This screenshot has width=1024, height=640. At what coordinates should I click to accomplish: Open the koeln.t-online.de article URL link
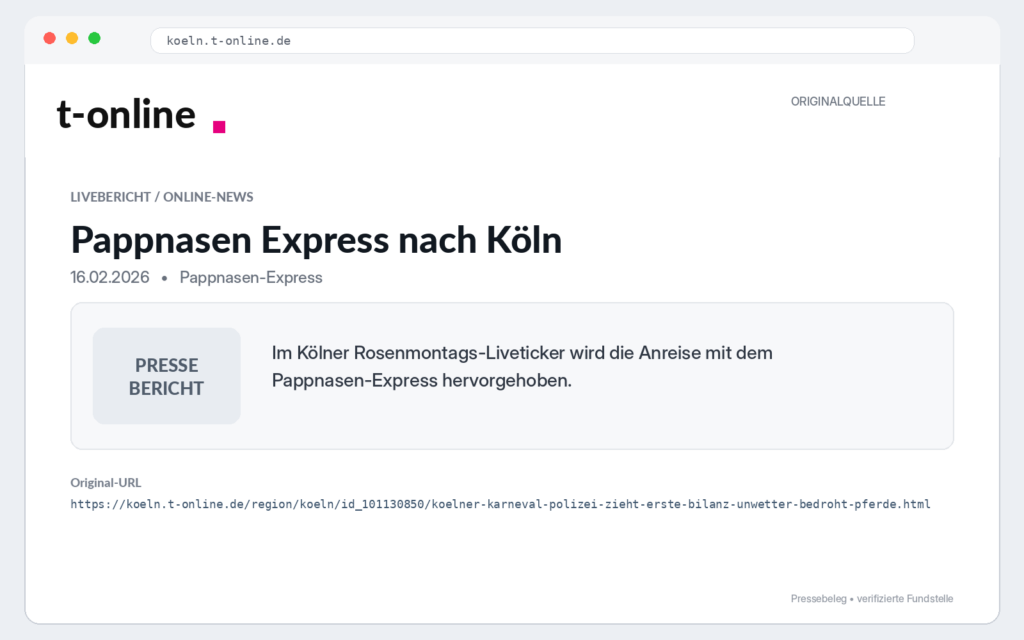click(x=500, y=504)
